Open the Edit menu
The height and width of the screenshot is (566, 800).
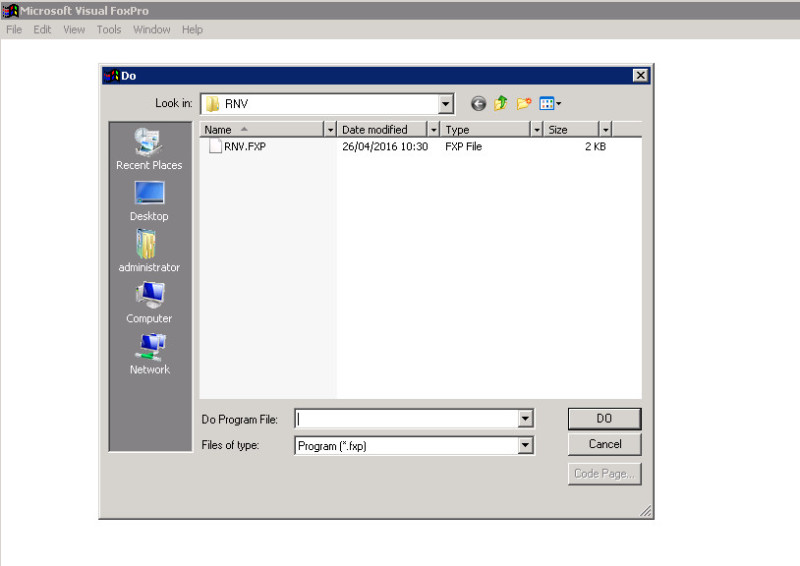click(42, 30)
